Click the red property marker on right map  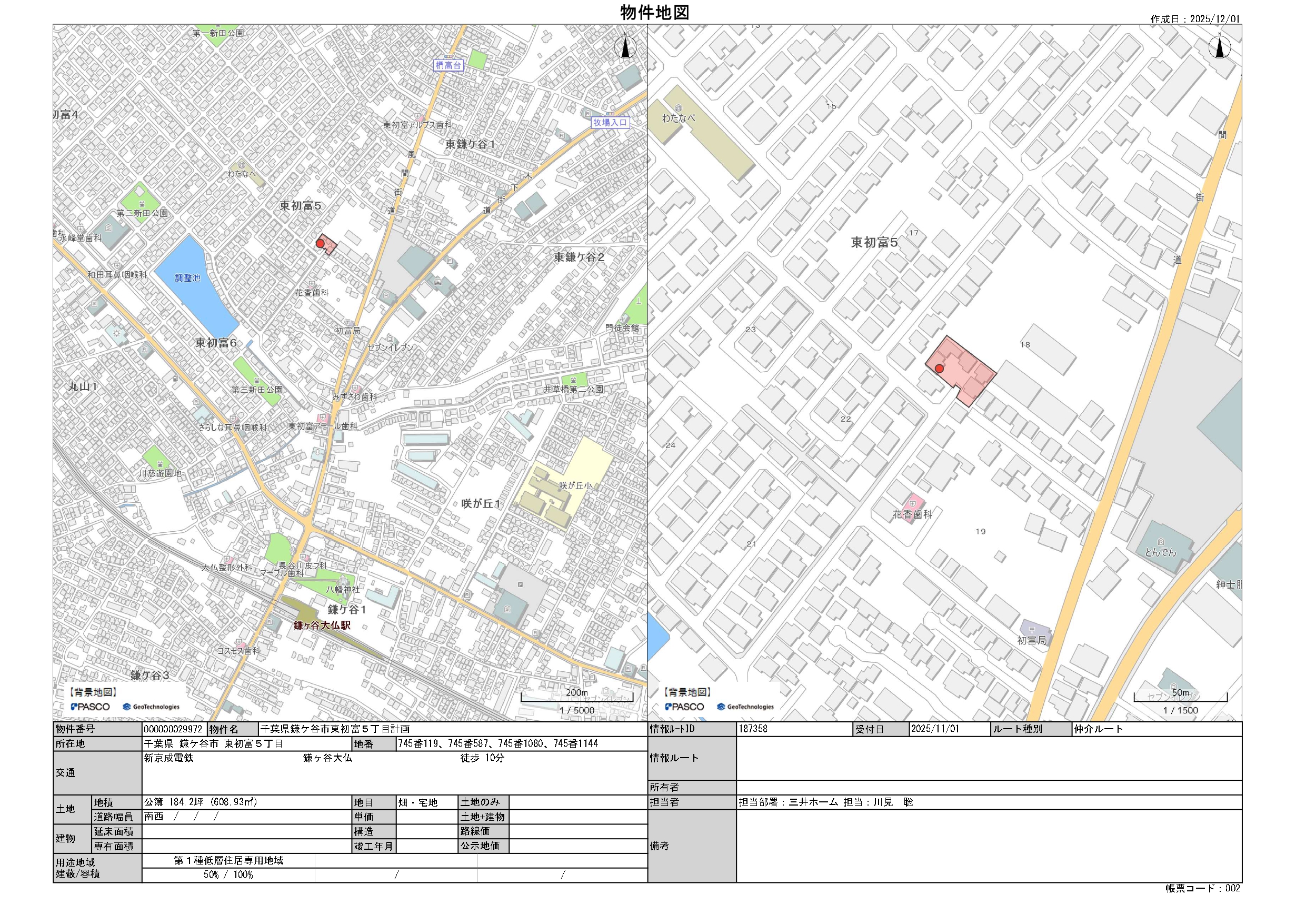point(939,369)
